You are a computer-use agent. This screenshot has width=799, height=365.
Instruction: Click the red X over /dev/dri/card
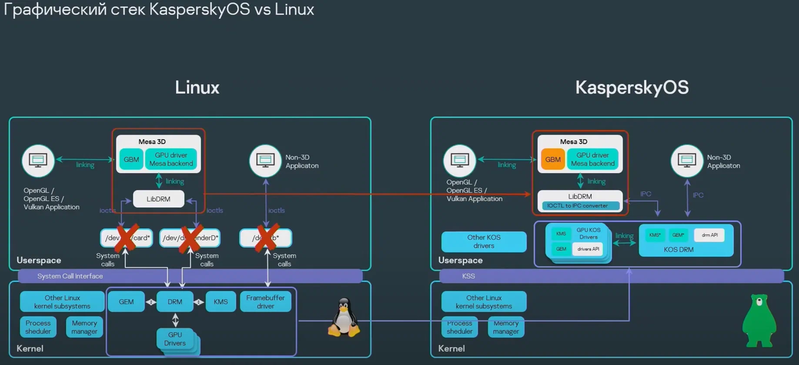(124, 237)
